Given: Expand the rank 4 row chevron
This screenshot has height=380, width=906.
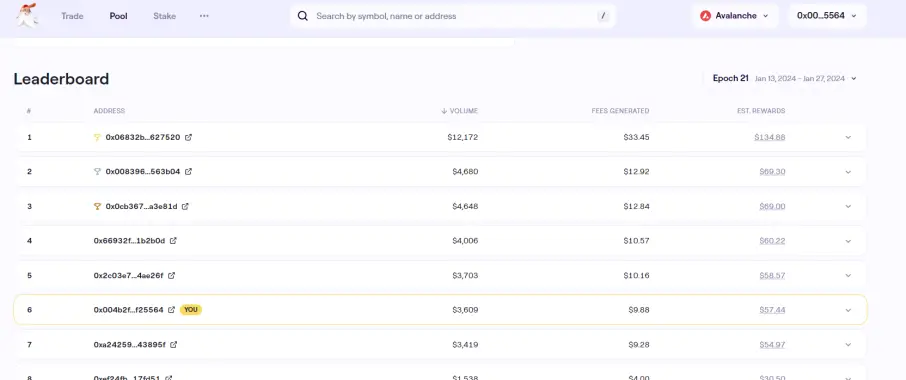Looking at the screenshot, I should pos(848,241).
